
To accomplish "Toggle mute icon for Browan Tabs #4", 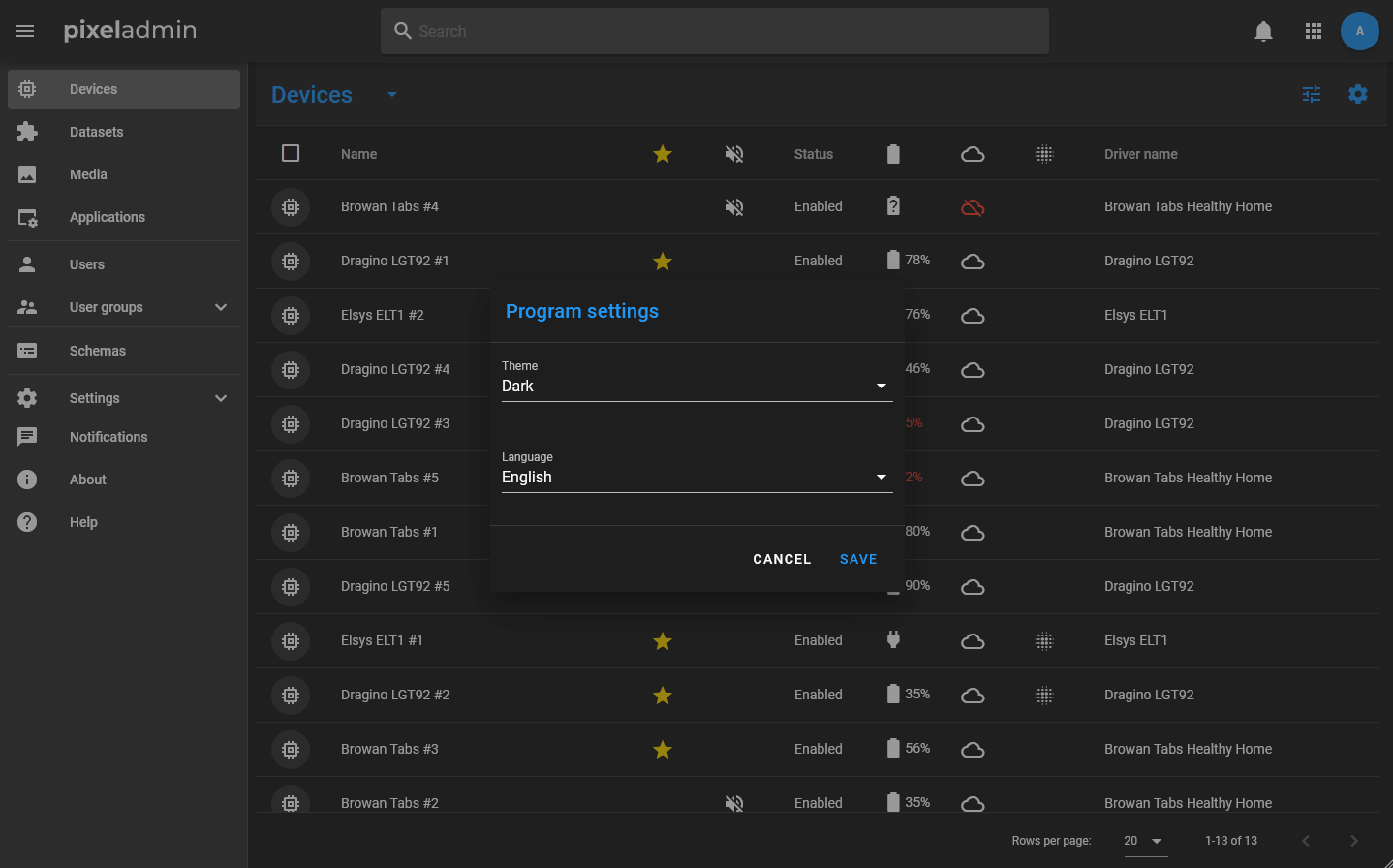I will tap(734, 207).
